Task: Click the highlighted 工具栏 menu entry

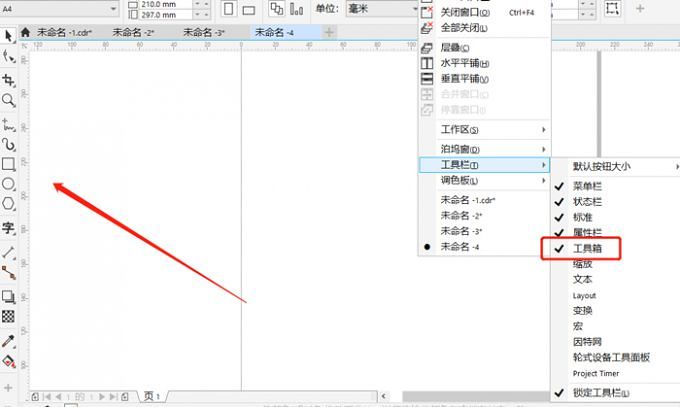Action: [x=484, y=165]
